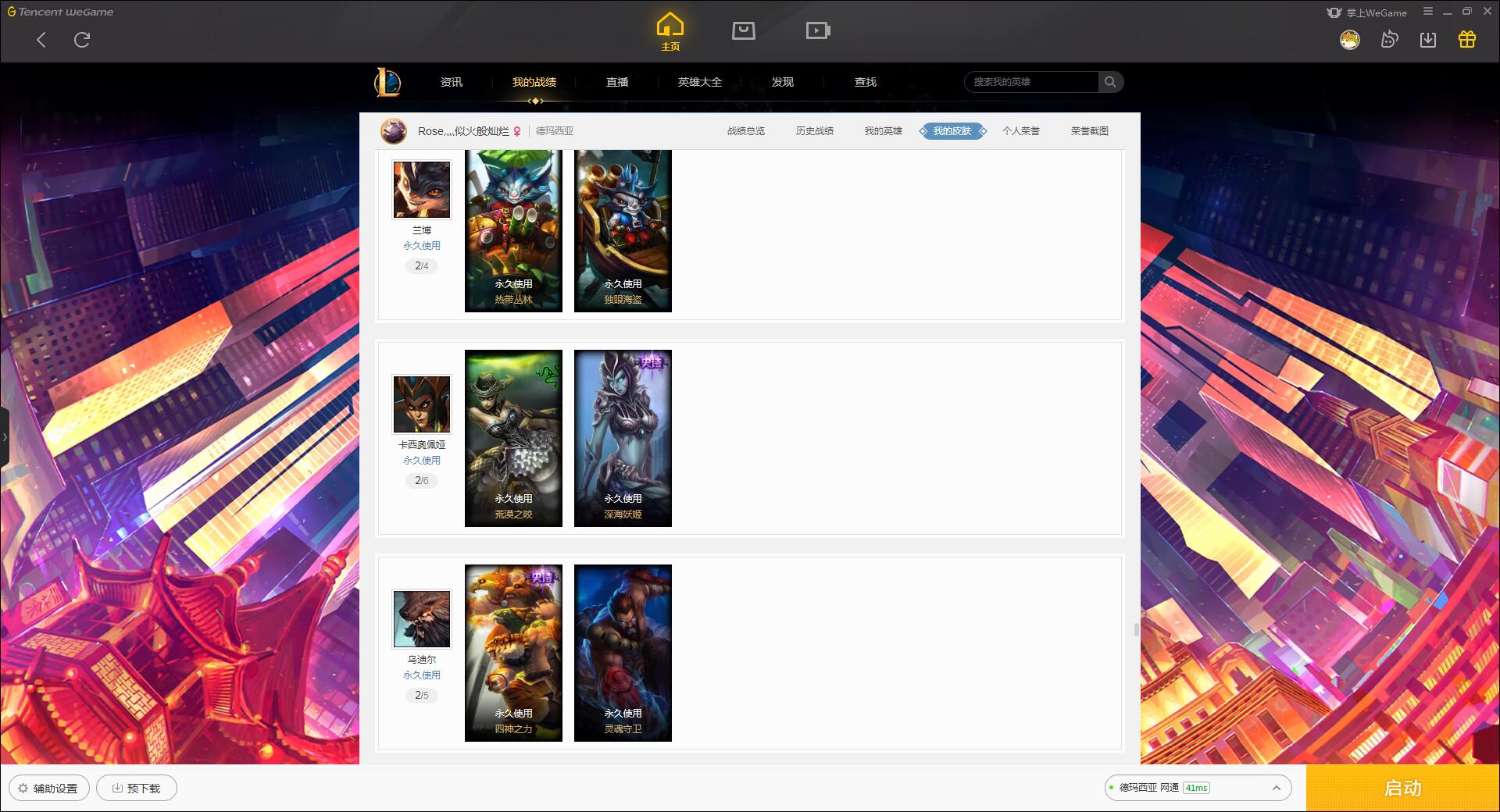Open the 灵魂守卫 skin card
The height and width of the screenshot is (812, 1500).
[x=623, y=653]
